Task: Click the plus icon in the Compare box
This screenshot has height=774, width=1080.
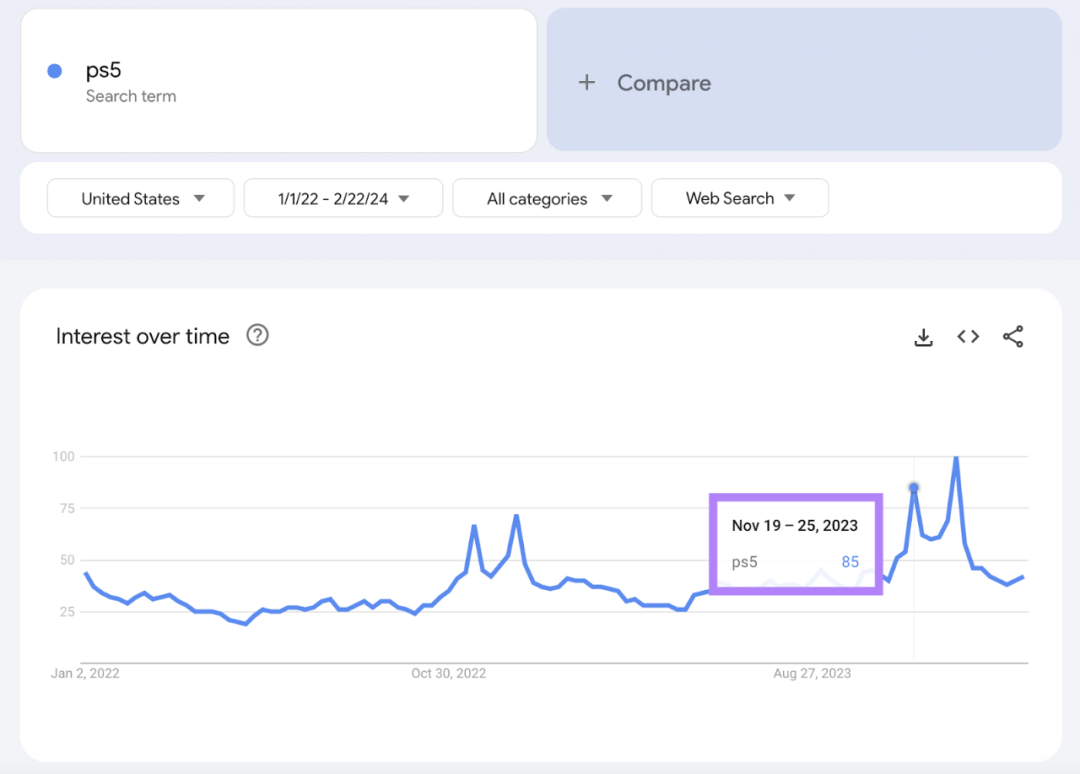Action: (x=586, y=83)
